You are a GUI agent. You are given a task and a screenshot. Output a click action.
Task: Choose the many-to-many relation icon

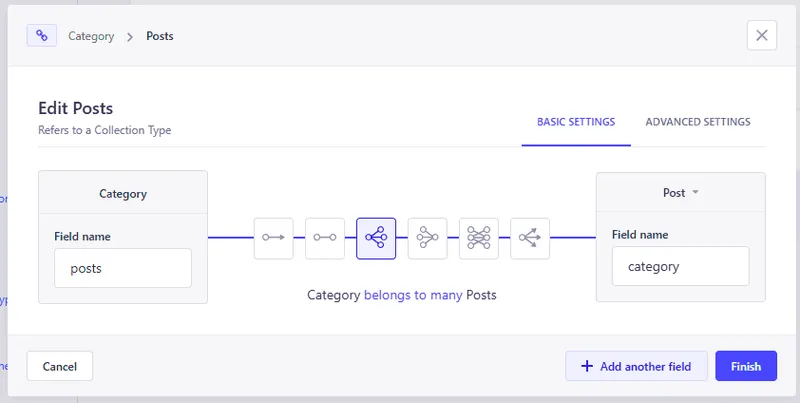click(478, 238)
